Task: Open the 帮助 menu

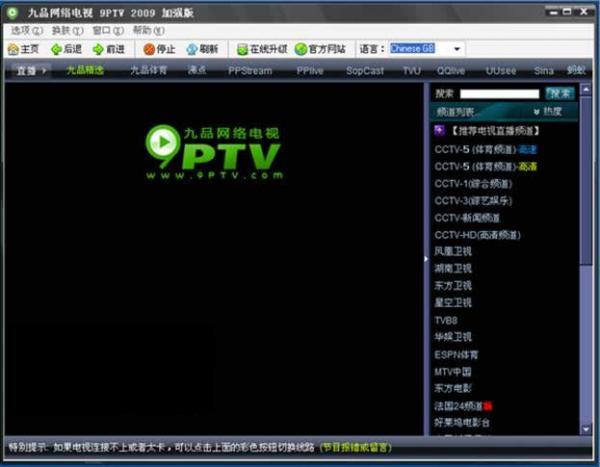Action: coord(148,30)
